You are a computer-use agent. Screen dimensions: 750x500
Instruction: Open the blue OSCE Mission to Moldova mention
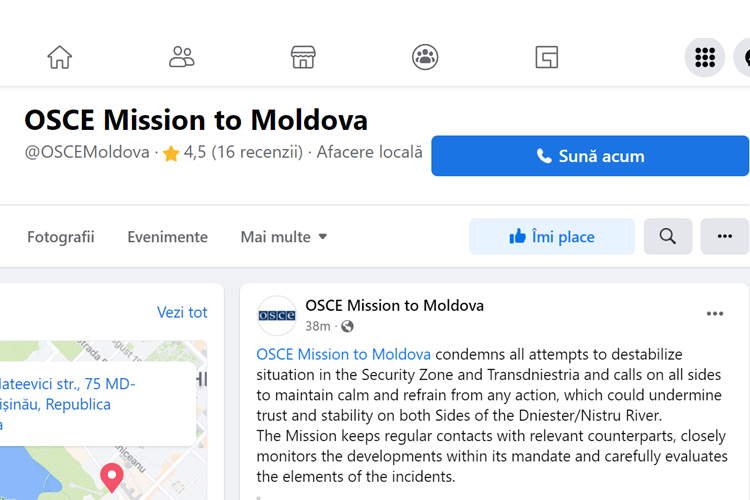coord(343,354)
